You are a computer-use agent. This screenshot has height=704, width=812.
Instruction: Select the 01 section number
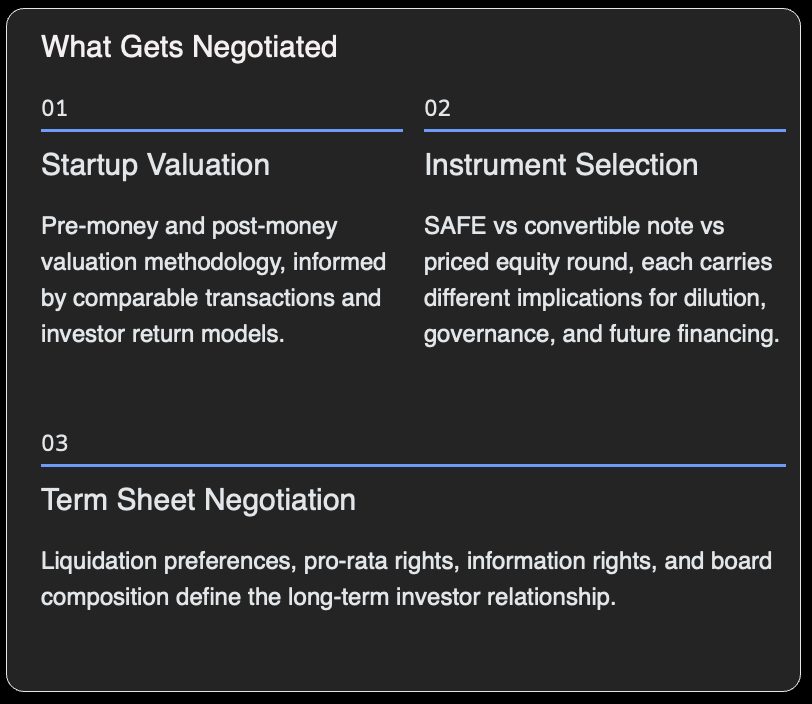click(55, 108)
